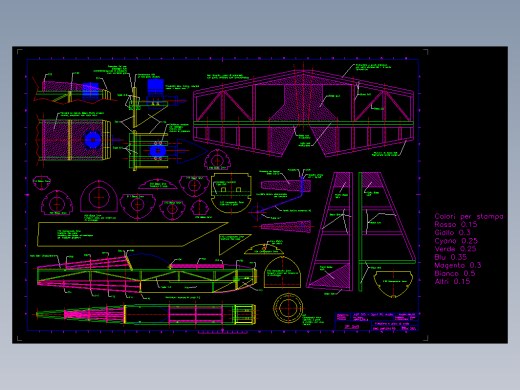Click the blue engine cylinder in top-left side view
The image size is (520, 390).
point(90,91)
